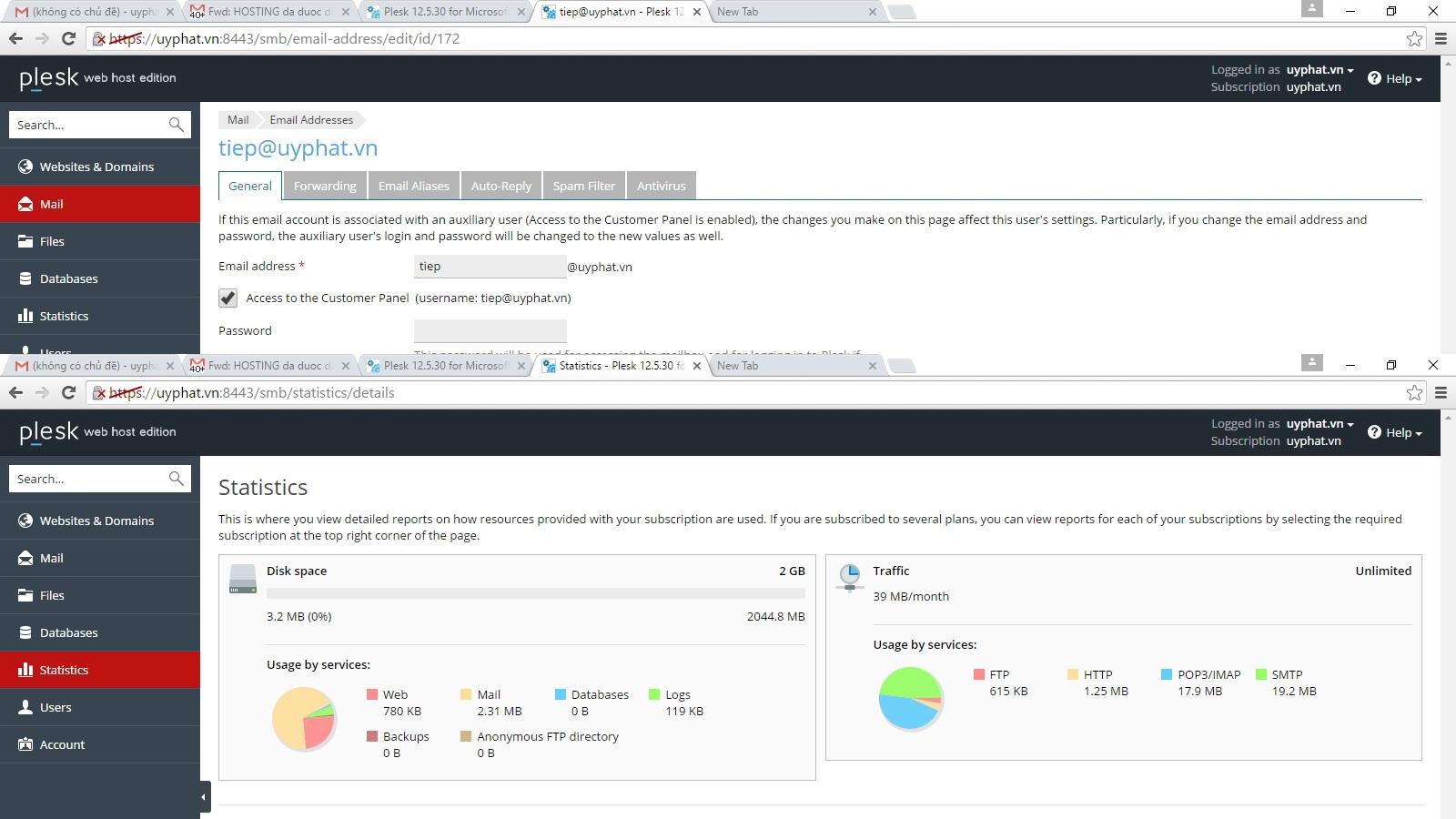1456x819 pixels.
Task: Switch to Fwd: HOSTING tab in bottom window
Action: (x=268, y=366)
